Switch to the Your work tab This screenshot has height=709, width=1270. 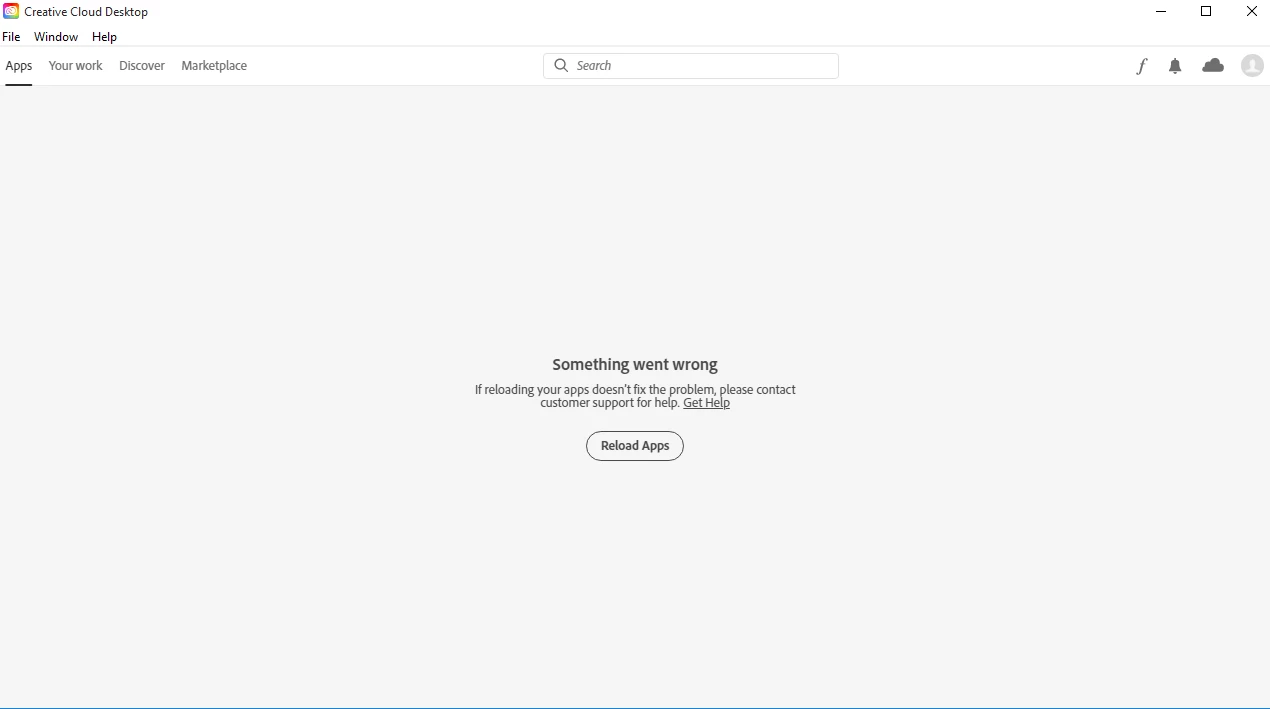pyautogui.click(x=76, y=66)
